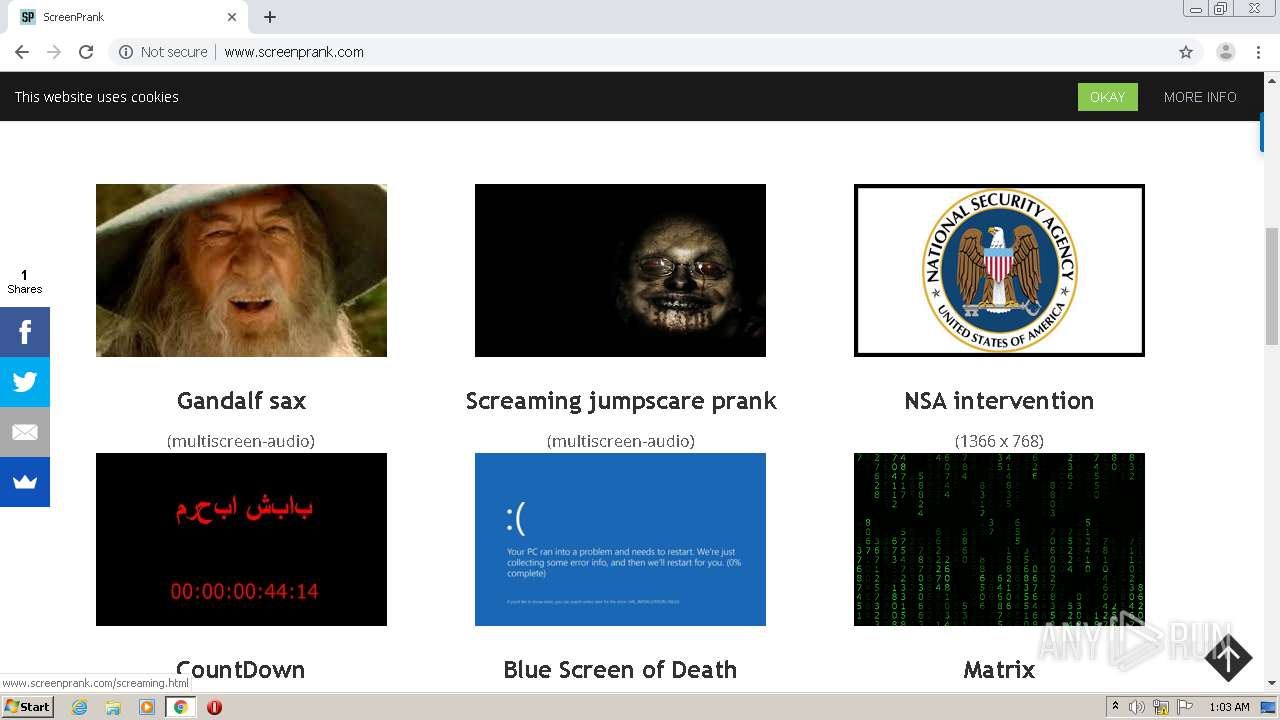This screenshot has height=720, width=1280.
Task: Show hidden tray icons arrow
Action: (1115, 707)
